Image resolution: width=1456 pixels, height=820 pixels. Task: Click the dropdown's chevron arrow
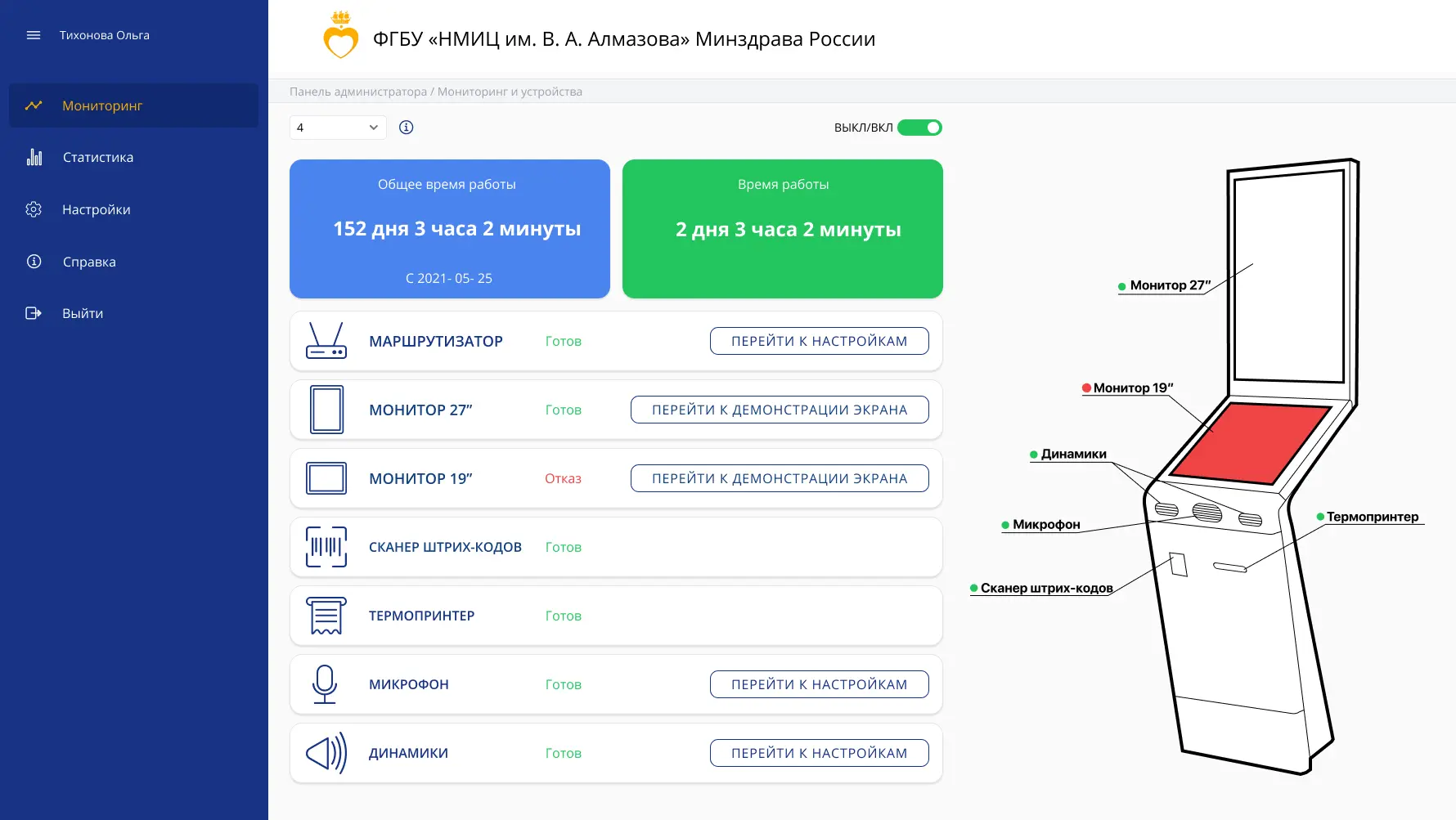point(373,128)
